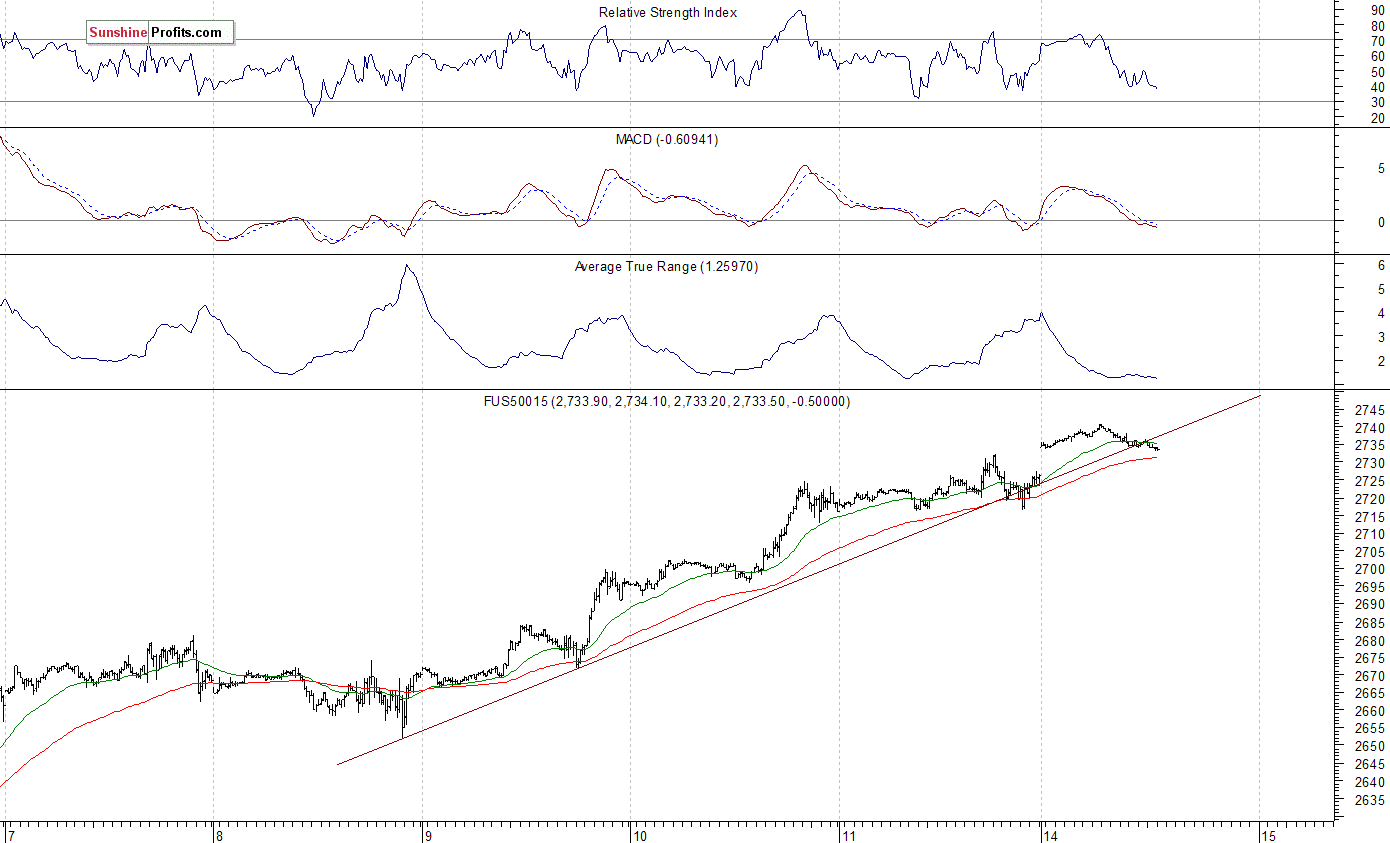Select the FUS50015 price chart title

click(x=667, y=402)
